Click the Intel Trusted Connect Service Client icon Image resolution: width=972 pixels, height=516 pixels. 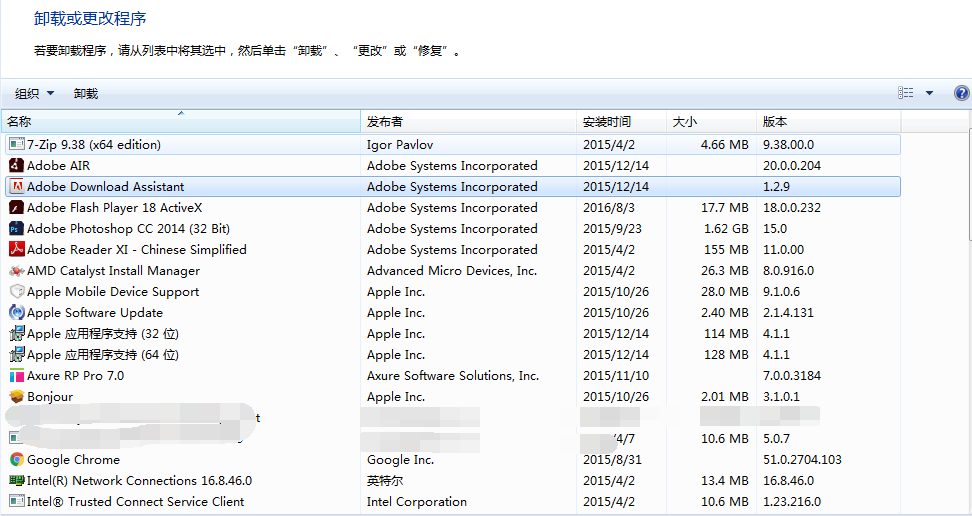17,502
